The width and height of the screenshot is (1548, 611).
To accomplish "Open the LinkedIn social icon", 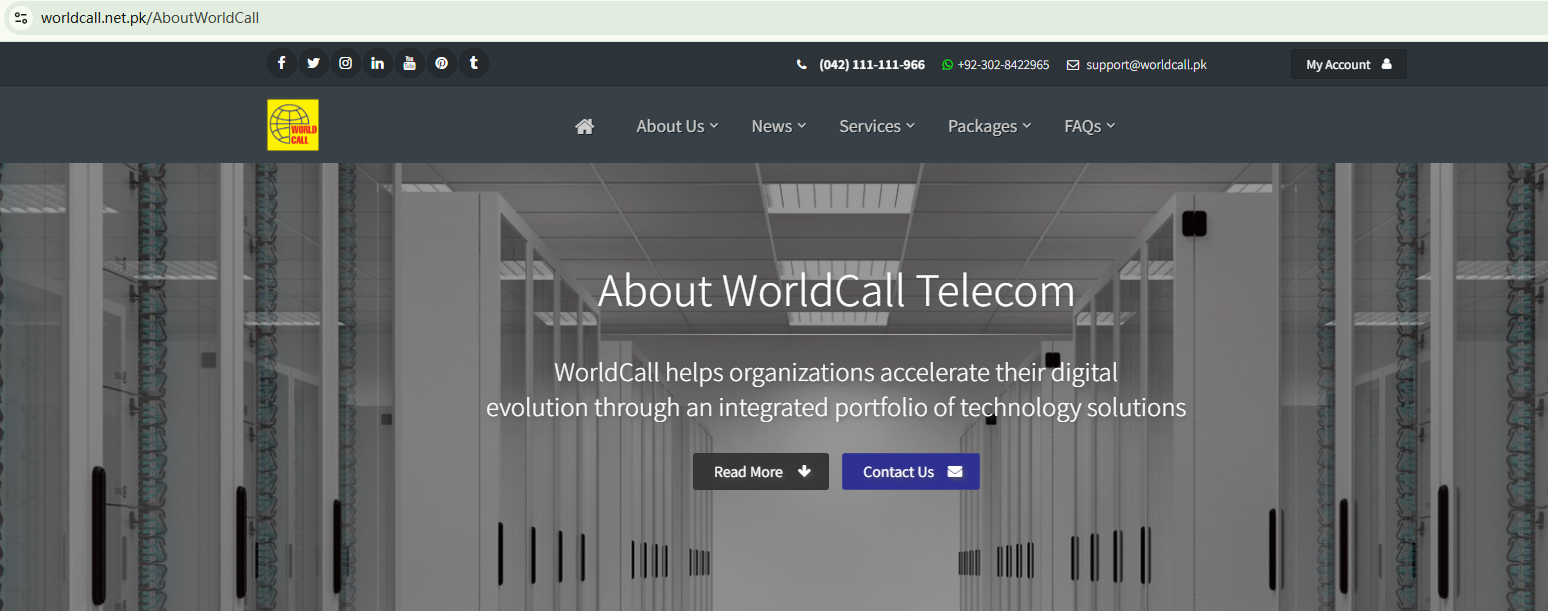I will pyautogui.click(x=377, y=64).
